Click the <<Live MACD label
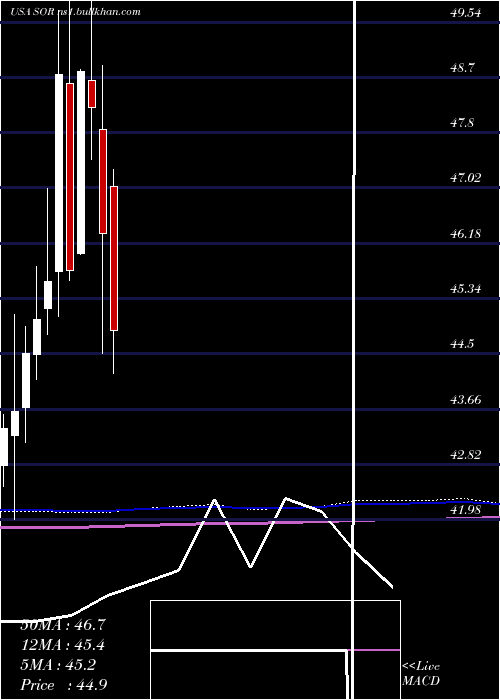The height and width of the screenshot is (700, 500). (421, 674)
